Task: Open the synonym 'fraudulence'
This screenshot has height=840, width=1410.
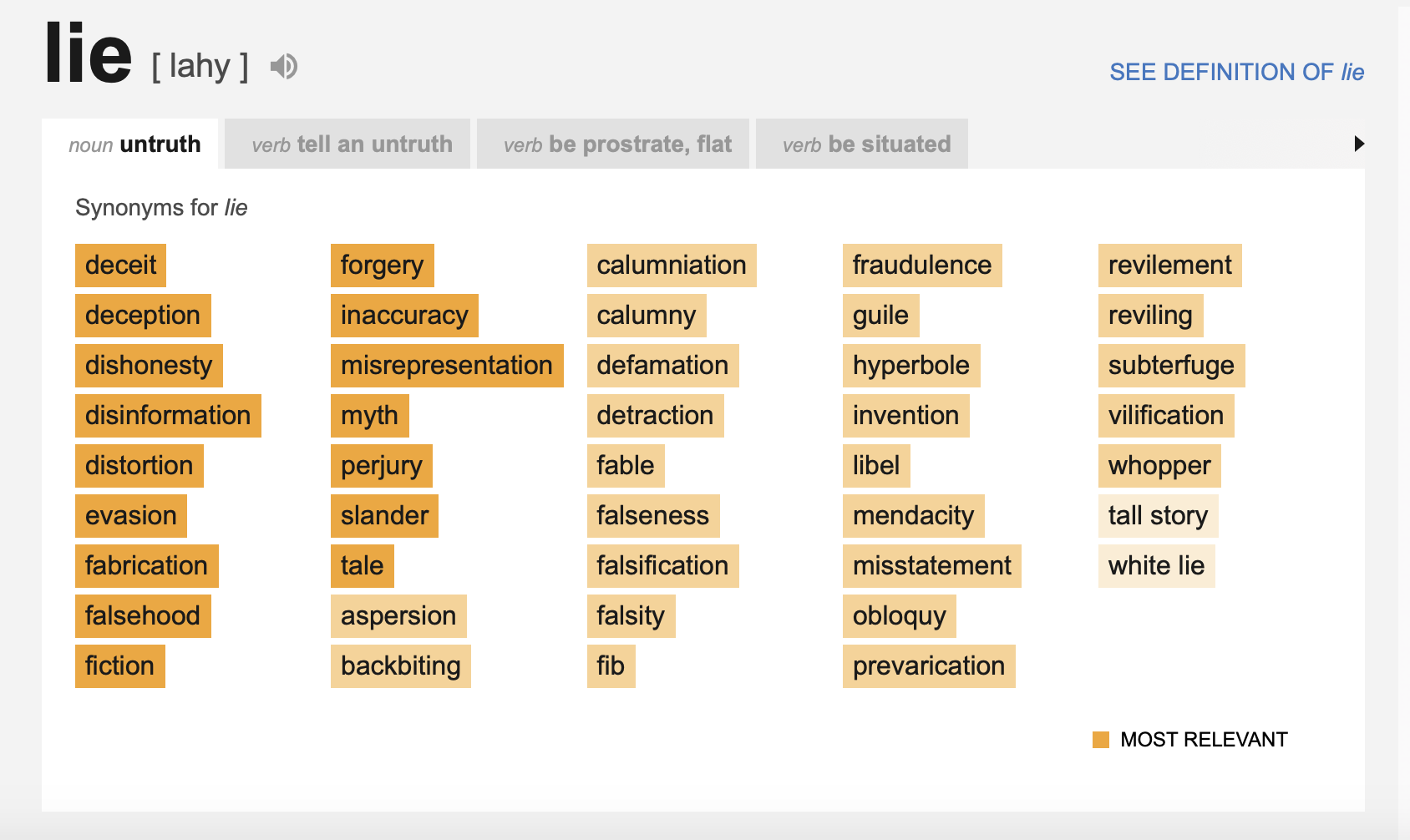Action: [x=922, y=266]
